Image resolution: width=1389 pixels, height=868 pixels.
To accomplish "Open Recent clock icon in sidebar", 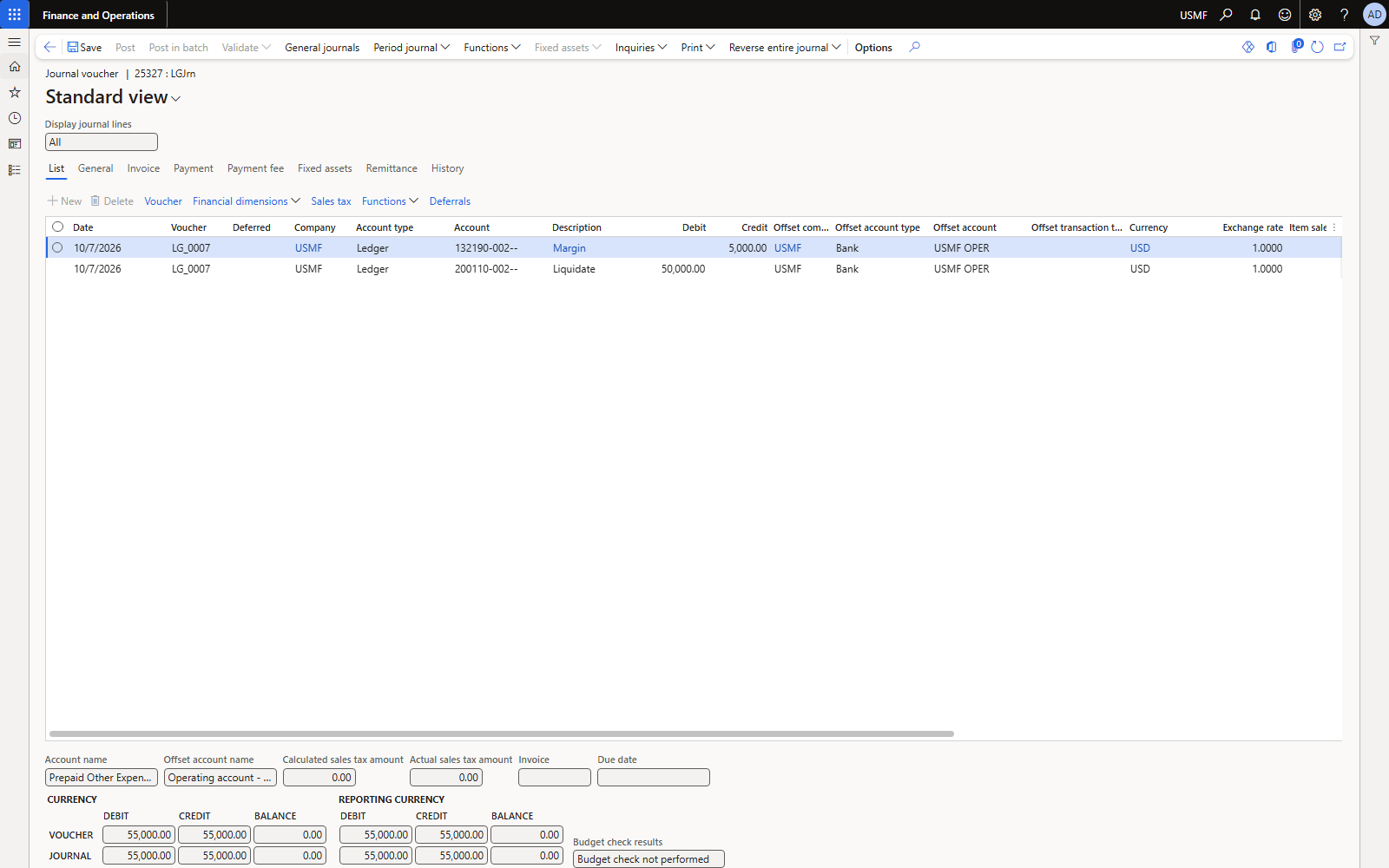I will [14, 118].
